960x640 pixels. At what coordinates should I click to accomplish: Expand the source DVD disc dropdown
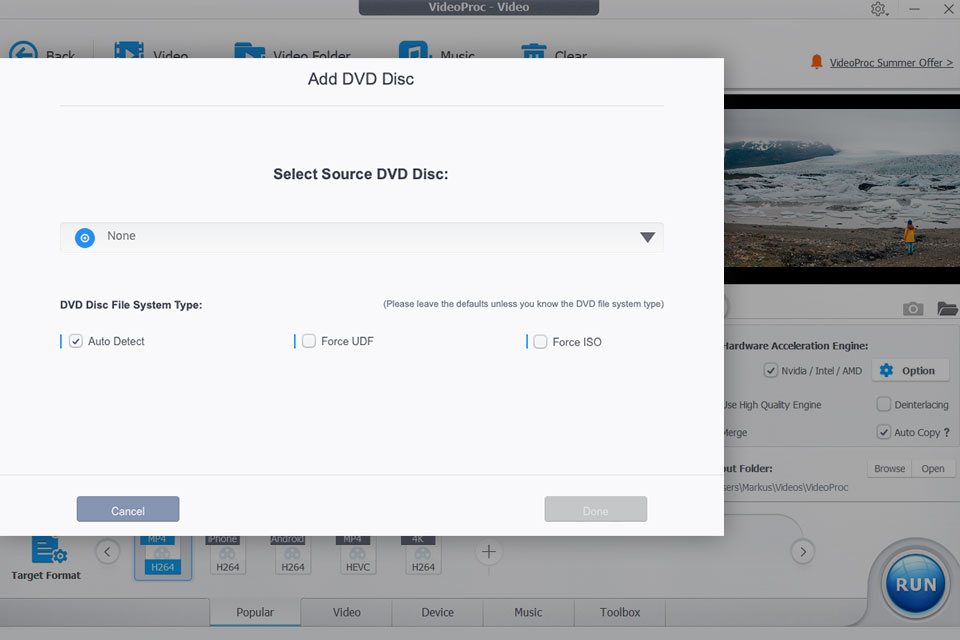coord(647,237)
